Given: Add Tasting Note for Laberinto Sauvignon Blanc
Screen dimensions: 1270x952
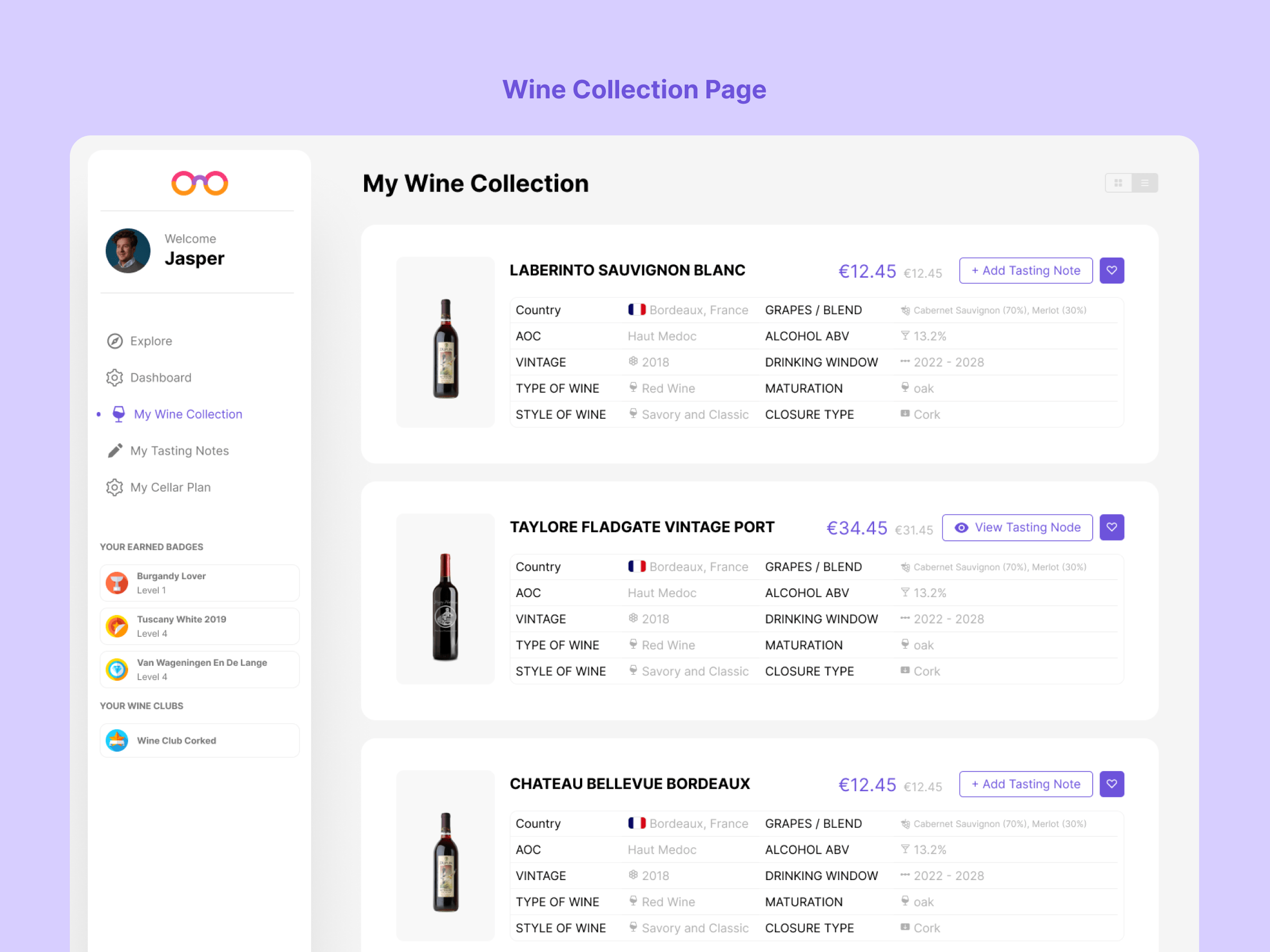Looking at the screenshot, I should click(x=1025, y=270).
